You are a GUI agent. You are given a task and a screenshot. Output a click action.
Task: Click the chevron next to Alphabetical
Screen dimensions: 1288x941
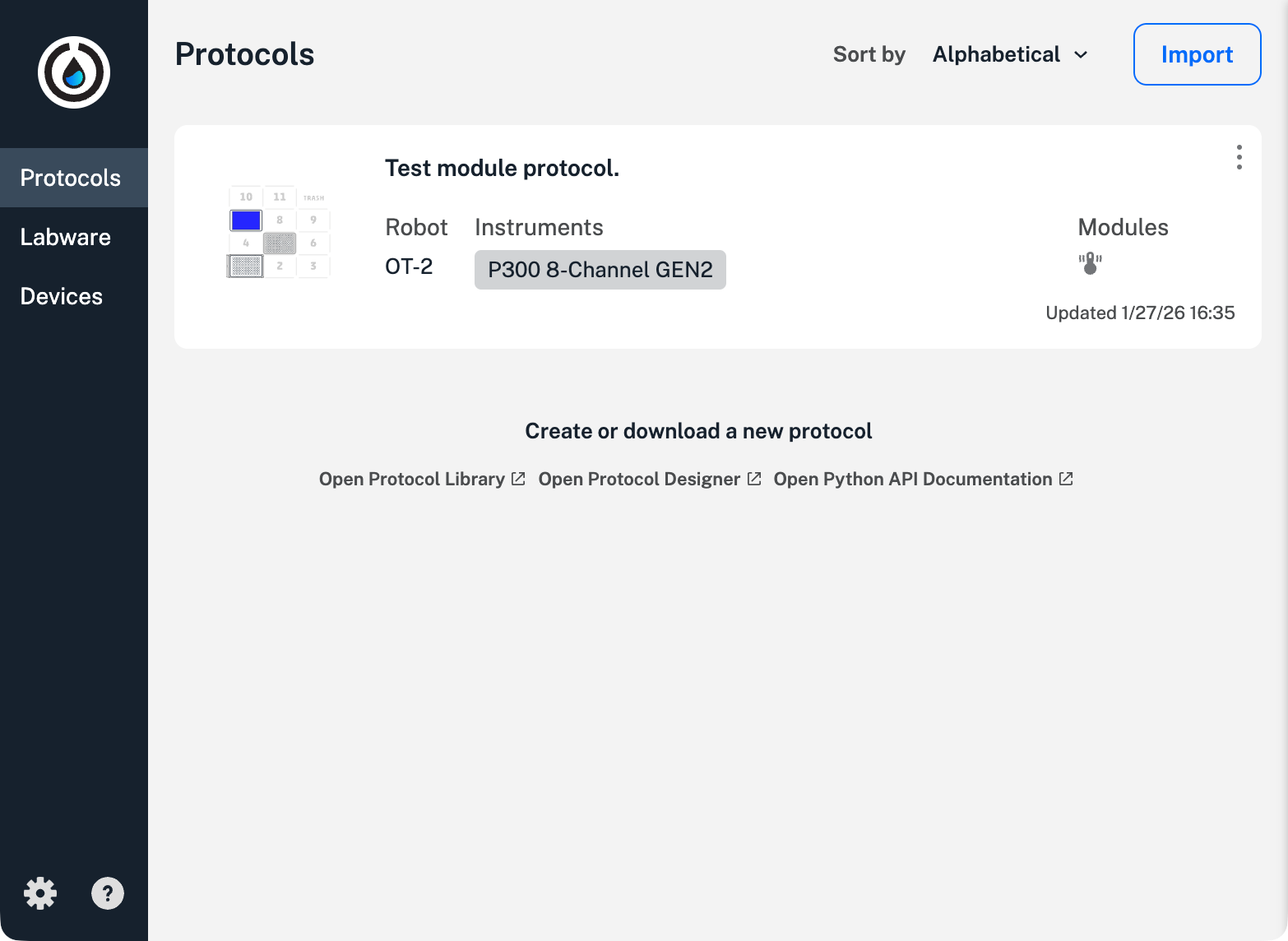point(1080,55)
